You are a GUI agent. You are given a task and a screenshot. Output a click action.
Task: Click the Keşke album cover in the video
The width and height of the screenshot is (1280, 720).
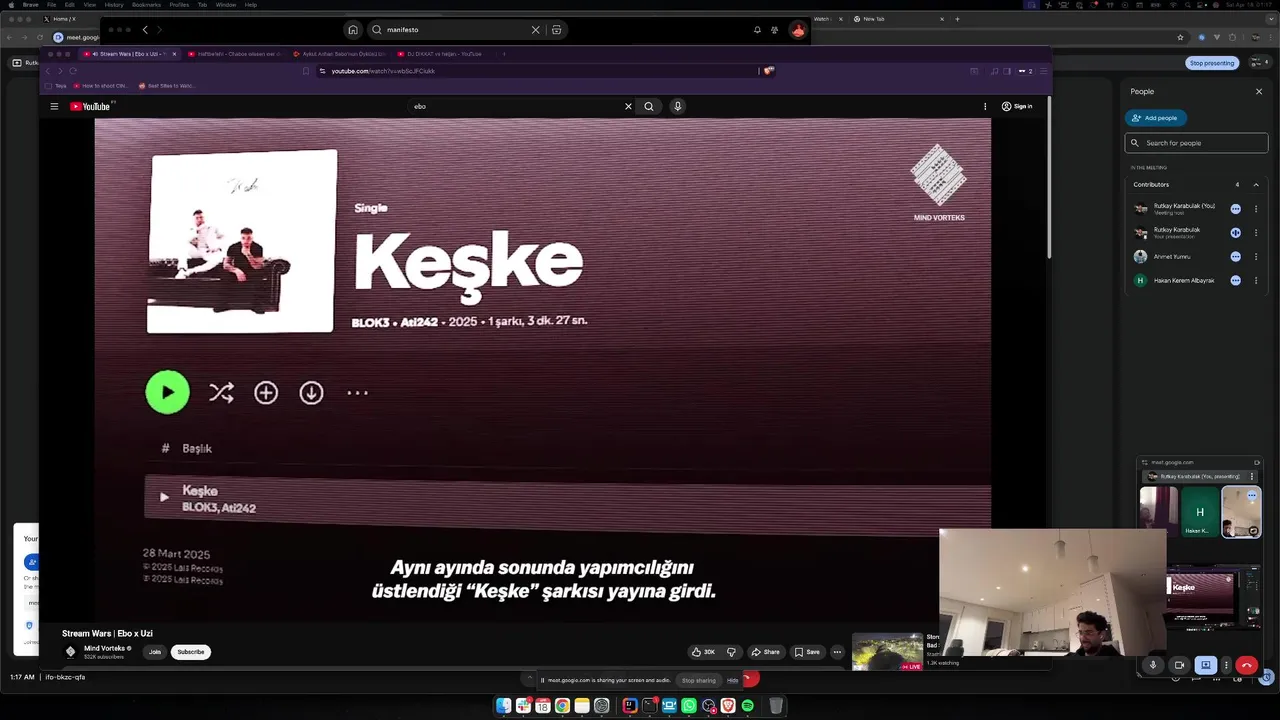click(x=241, y=241)
